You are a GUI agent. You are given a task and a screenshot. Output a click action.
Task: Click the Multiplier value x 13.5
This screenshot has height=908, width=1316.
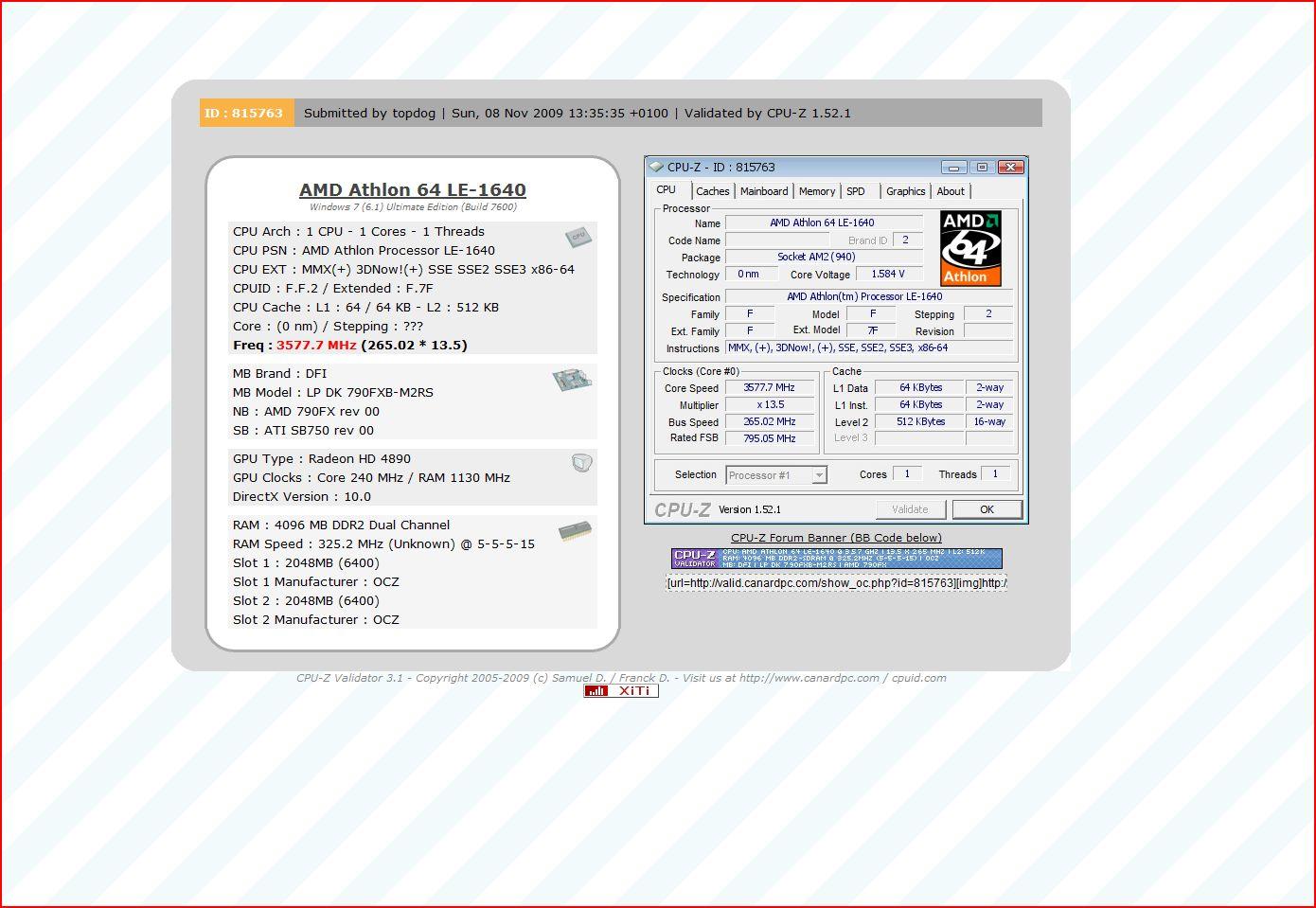point(770,405)
